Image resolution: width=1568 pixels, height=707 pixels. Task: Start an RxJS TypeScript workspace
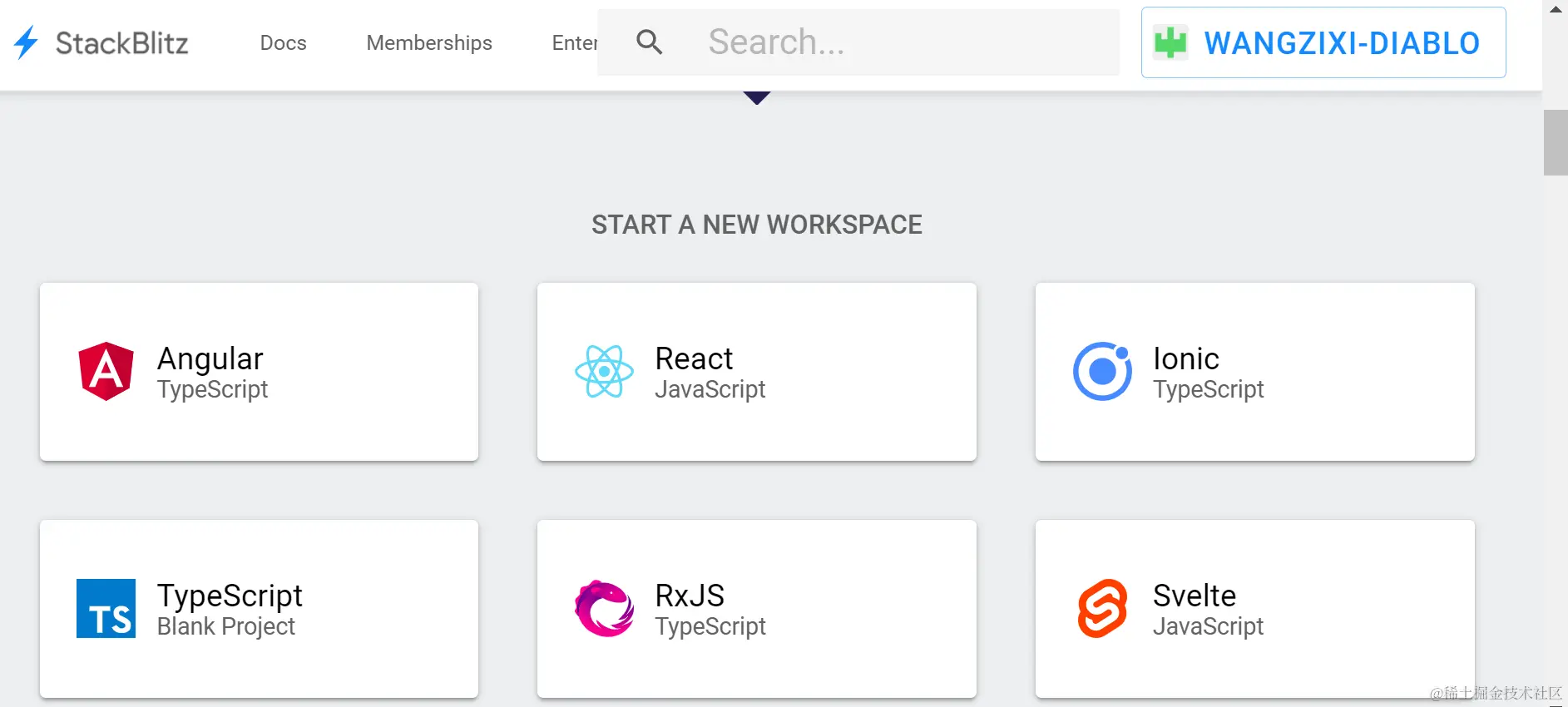pyautogui.click(x=756, y=609)
